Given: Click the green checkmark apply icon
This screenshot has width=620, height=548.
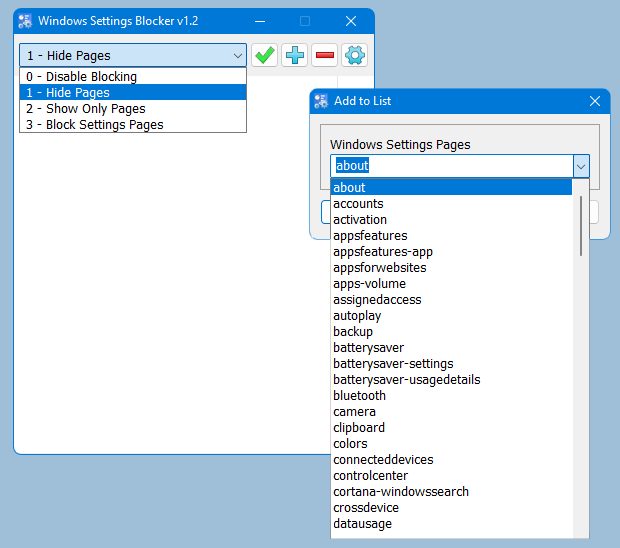Looking at the screenshot, I should (x=265, y=56).
